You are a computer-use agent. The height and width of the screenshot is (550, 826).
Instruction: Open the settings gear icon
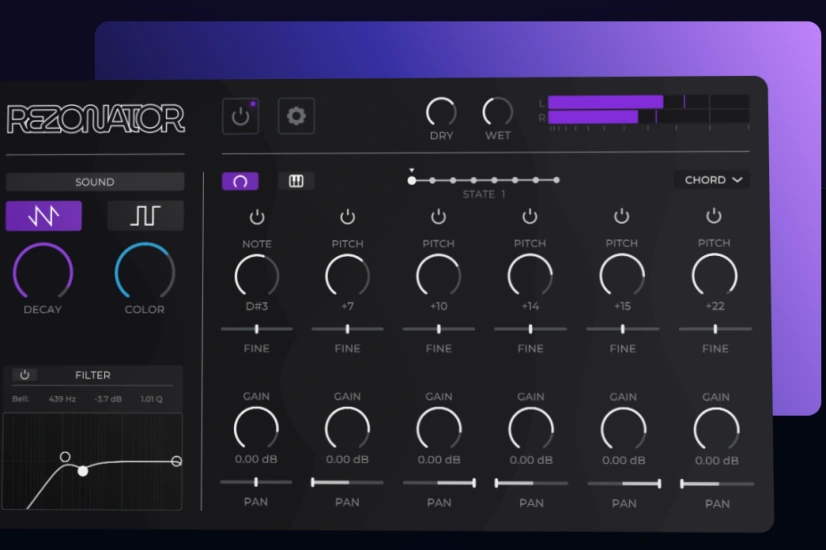[x=296, y=117]
